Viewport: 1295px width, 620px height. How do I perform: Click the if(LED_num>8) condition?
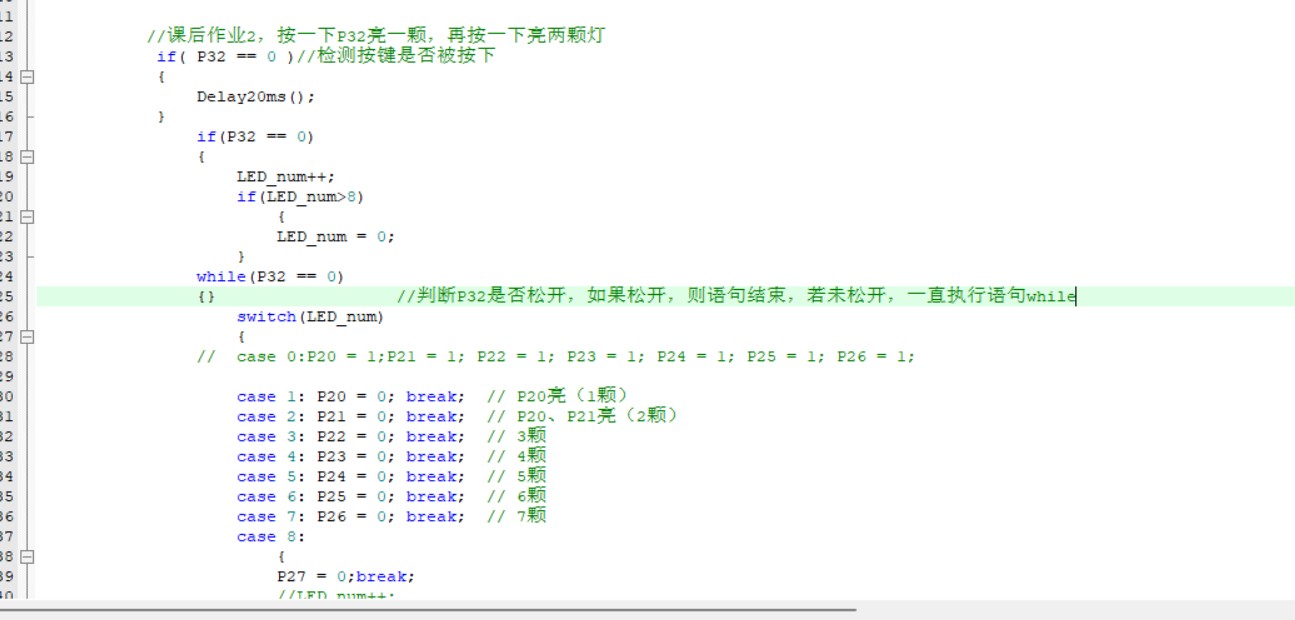300,197
